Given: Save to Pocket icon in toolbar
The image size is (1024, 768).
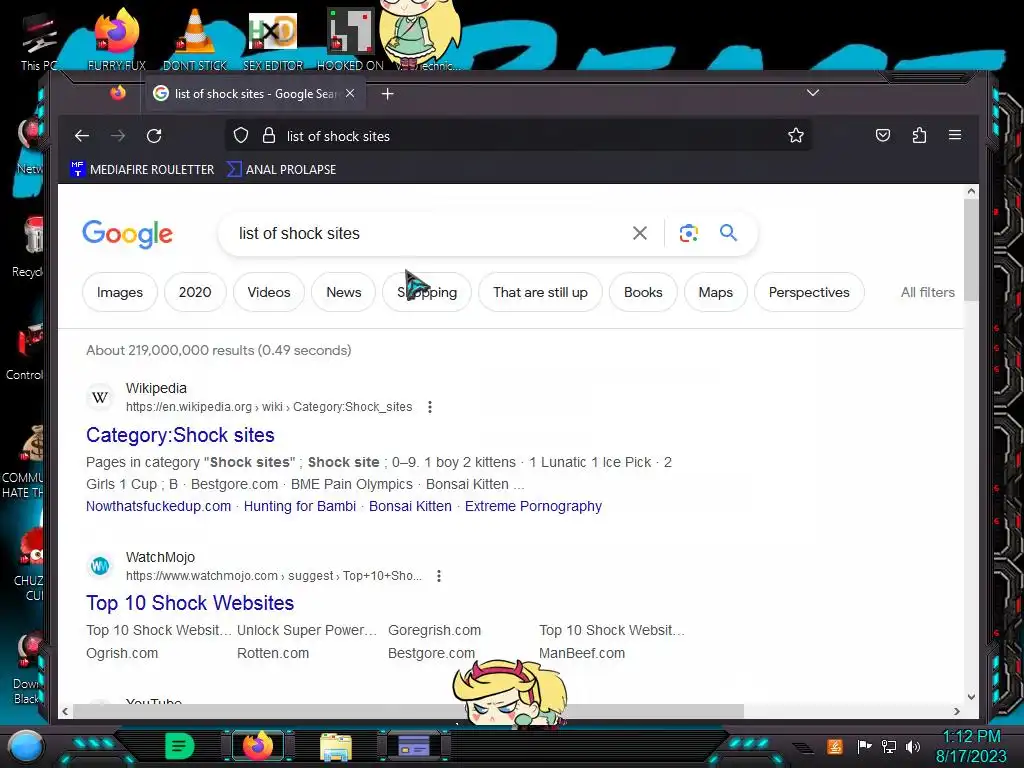Looking at the screenshot, I should 882,135.
